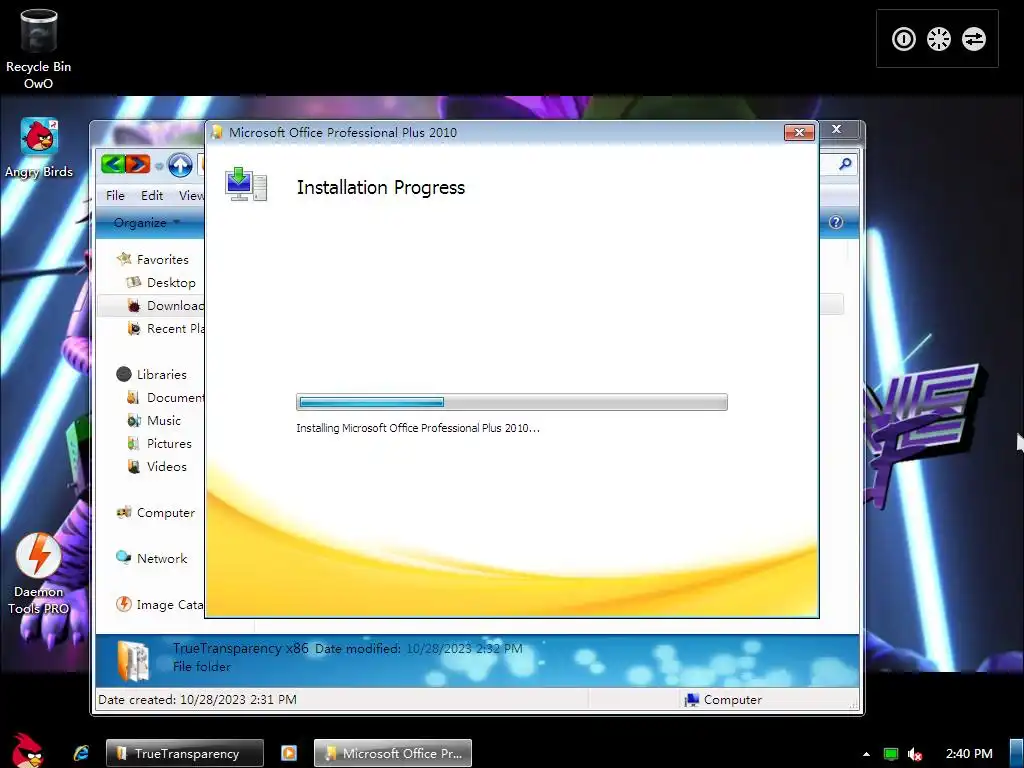Click the swap arrows icon in top-right widget
The height and width of the screenshot is (768, 1024).
[974, 39]
